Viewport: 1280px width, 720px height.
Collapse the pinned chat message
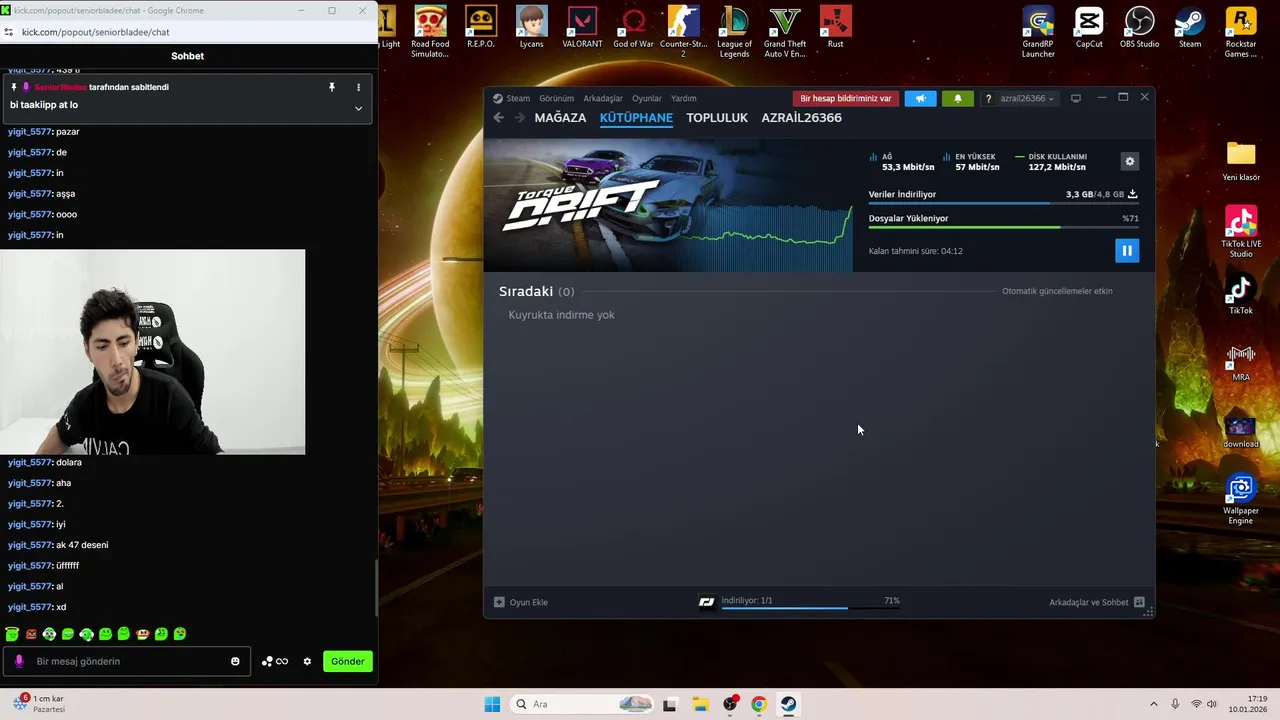click(x=358, y=108)
